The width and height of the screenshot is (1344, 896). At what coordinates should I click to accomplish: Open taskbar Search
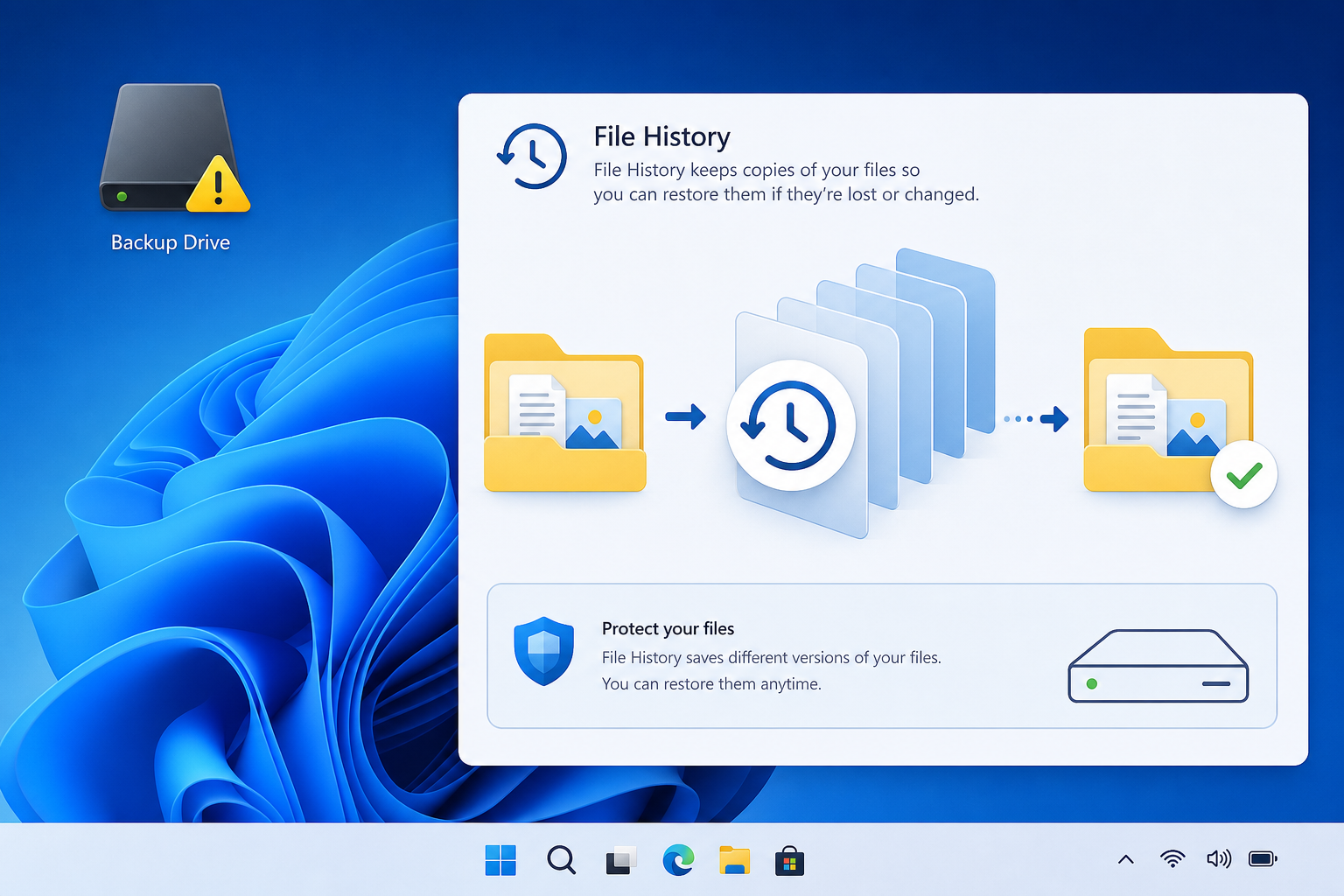click(x=561, y=860)
